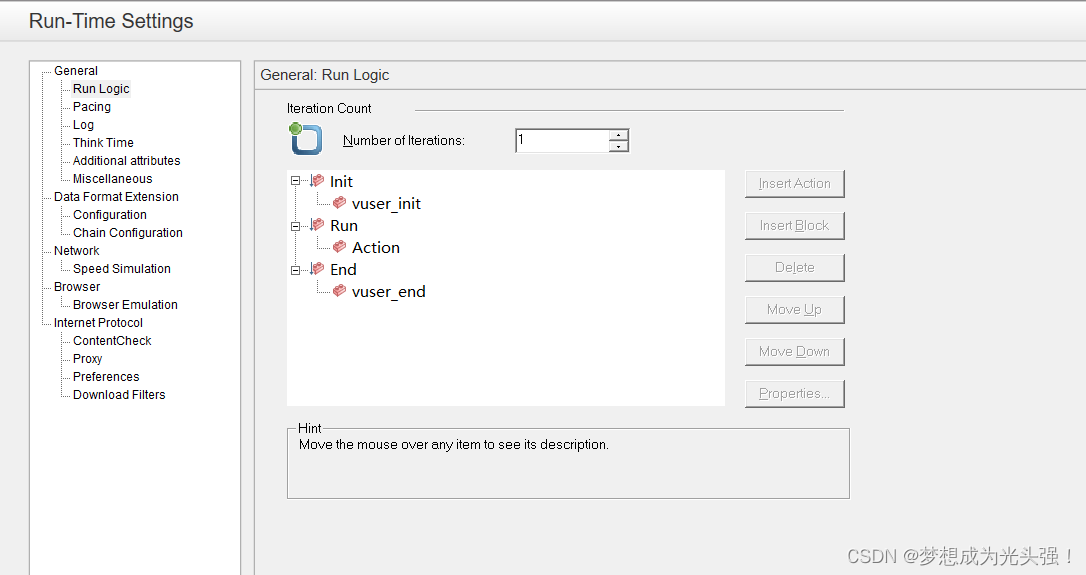Click the Action item icon
Viewport: 1086px width, 575px height.
[339, 247]
